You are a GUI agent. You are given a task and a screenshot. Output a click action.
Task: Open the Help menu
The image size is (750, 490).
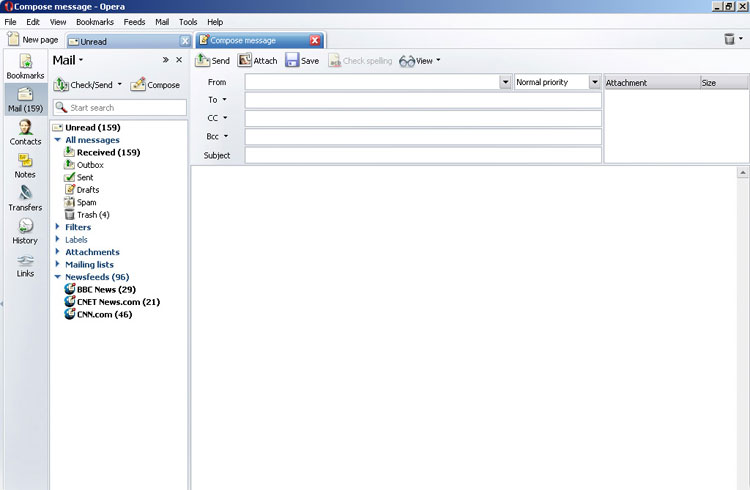(x=215, y=22)
